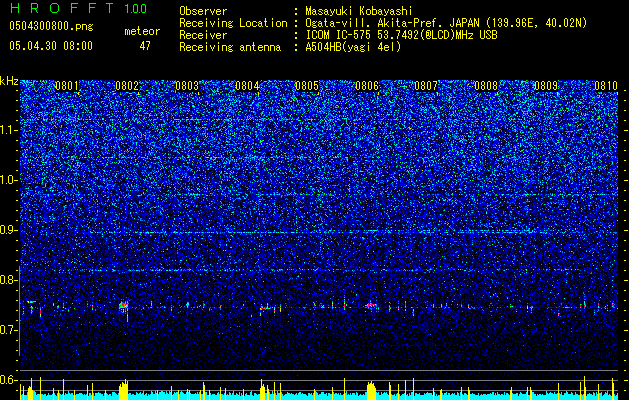The image size is (629, 400).
Task: Click the 0806 time marker
Action: (367, 86)
